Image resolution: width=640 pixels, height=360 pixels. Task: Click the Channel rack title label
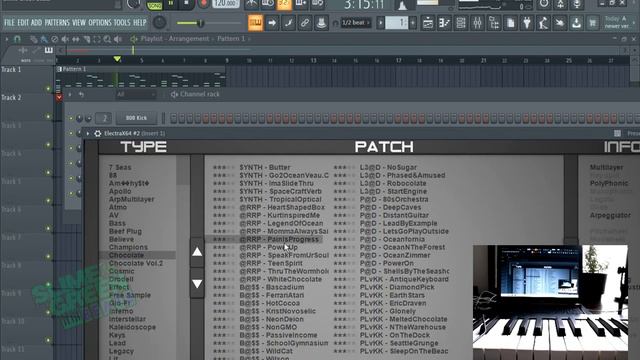click(200, 94)
